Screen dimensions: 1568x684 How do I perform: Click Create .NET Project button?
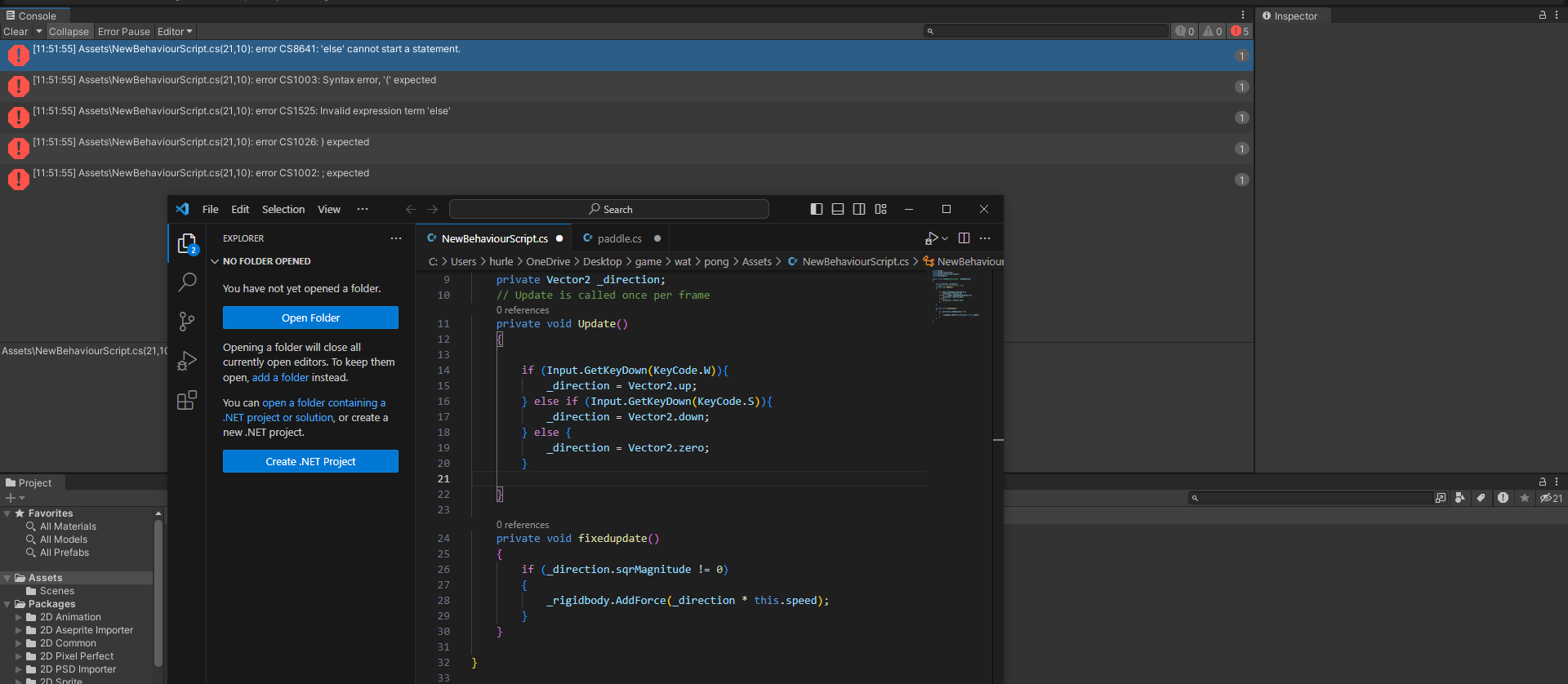coord(310,461)
